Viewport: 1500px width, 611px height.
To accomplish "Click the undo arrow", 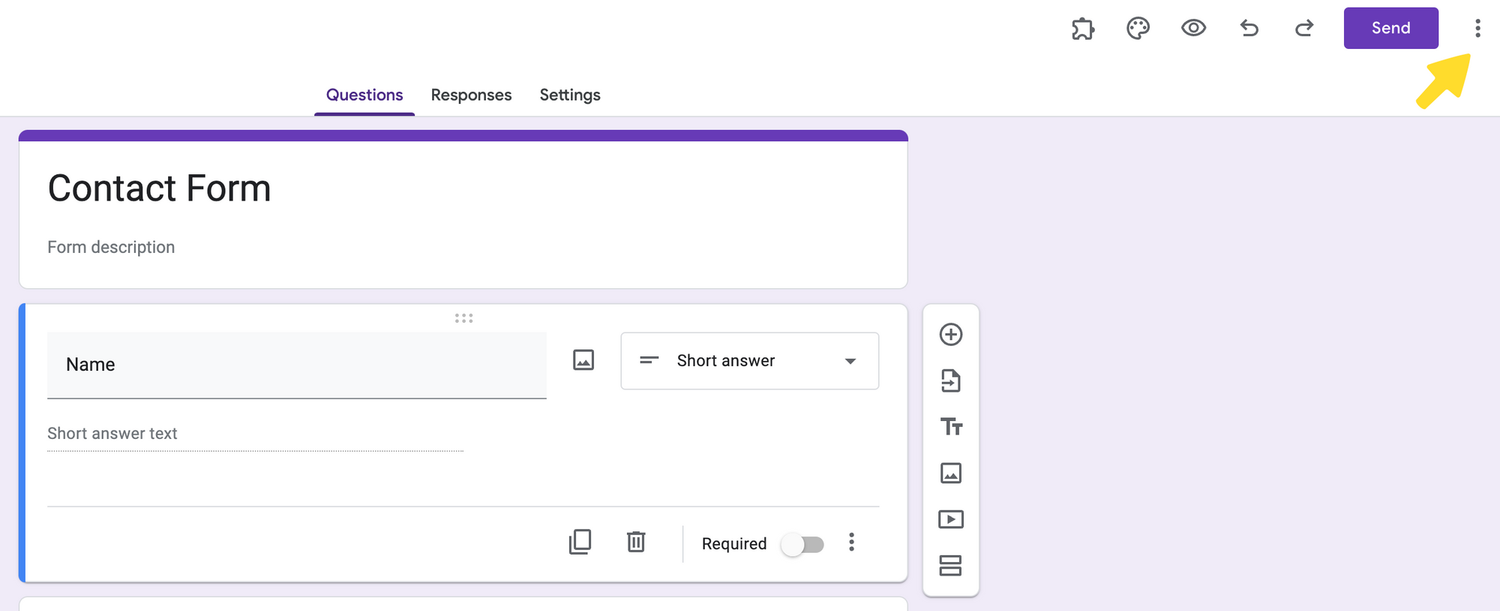I will coord(1249,28).
